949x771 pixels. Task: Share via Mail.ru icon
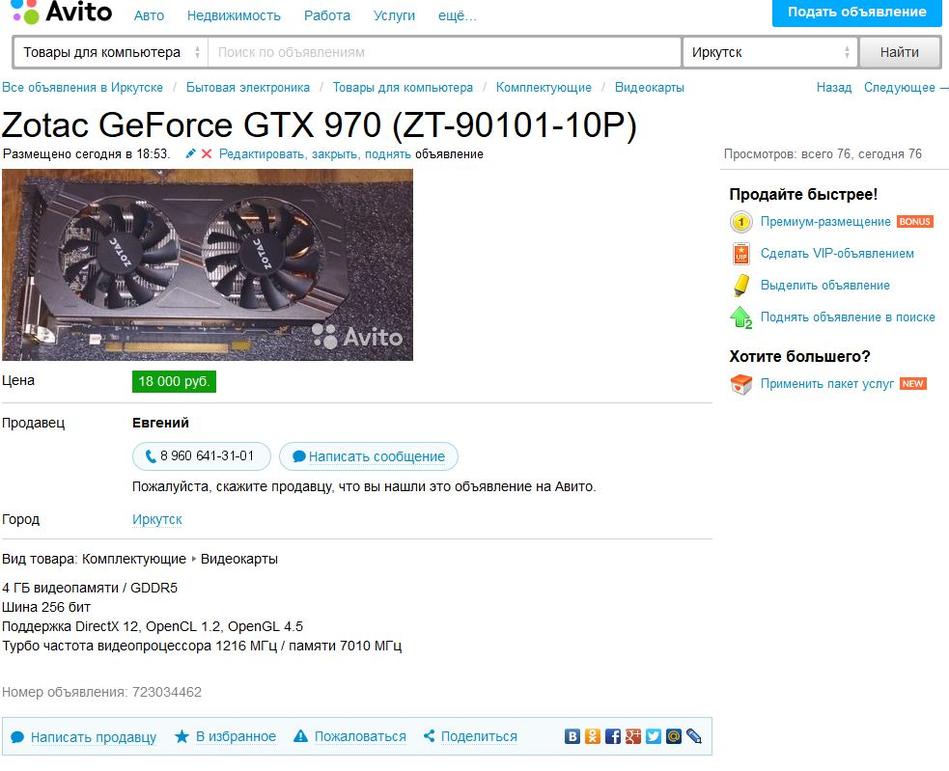pos(674,736)
